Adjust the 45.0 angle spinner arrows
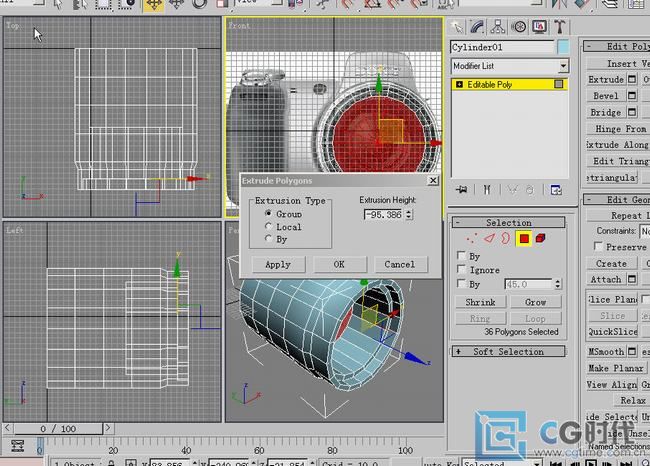The image size is (650, 466). (x=558, y=284)
